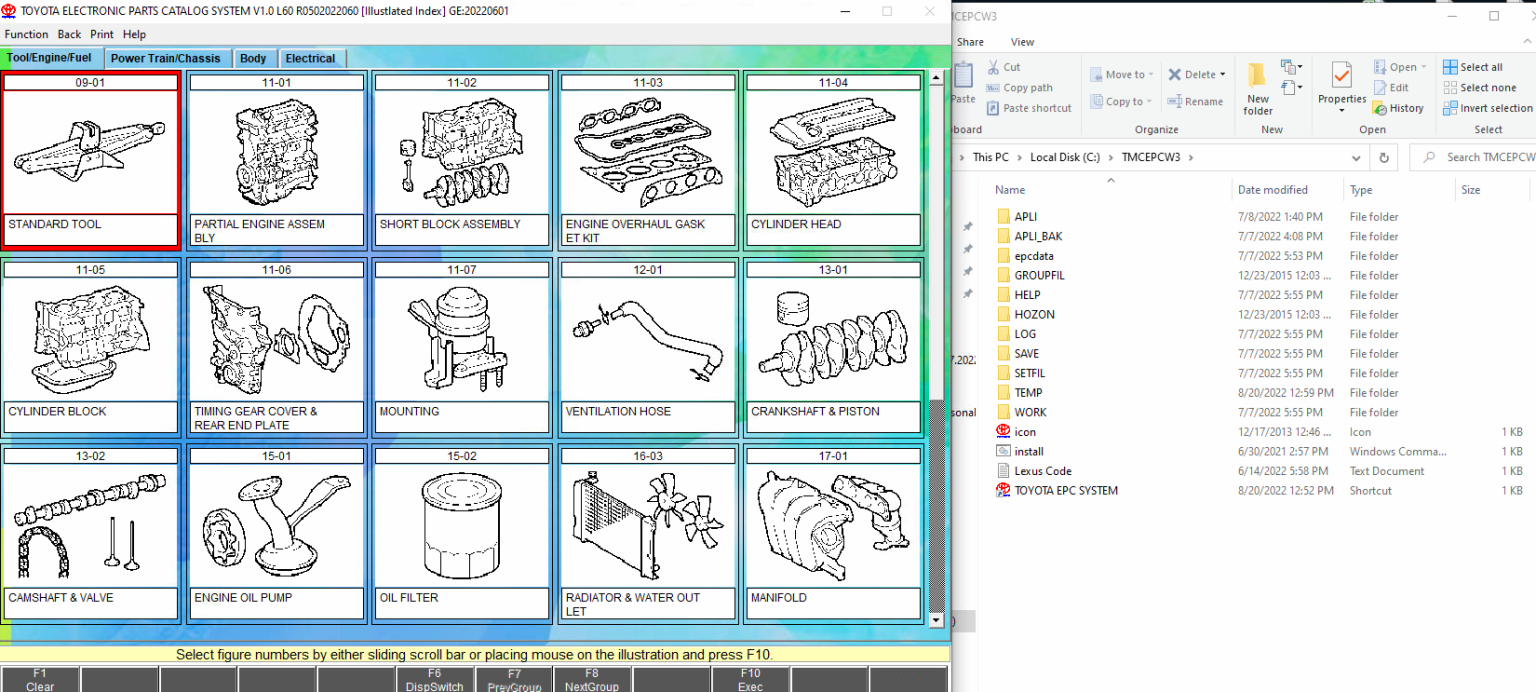Click the catalog scrollbar down arrow
This screenshot has width=1536, height=692.
coord(937,620)
